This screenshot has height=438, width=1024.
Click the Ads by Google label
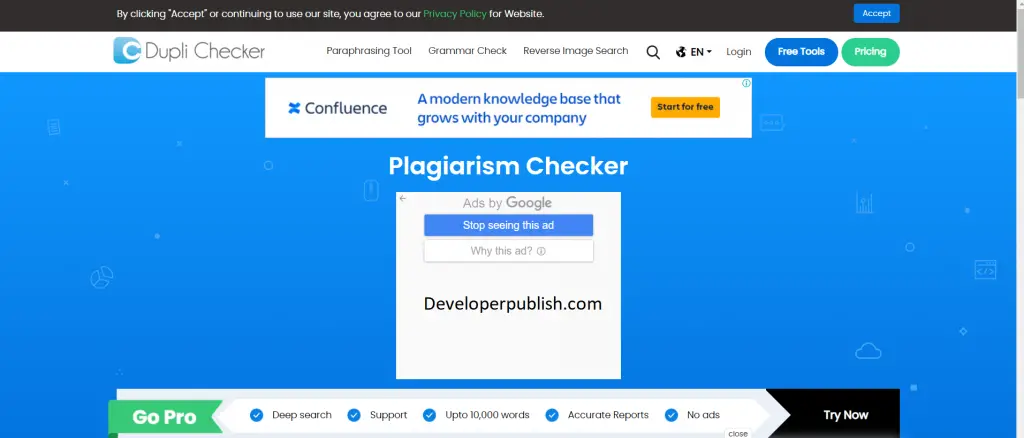tap(507, 203)
